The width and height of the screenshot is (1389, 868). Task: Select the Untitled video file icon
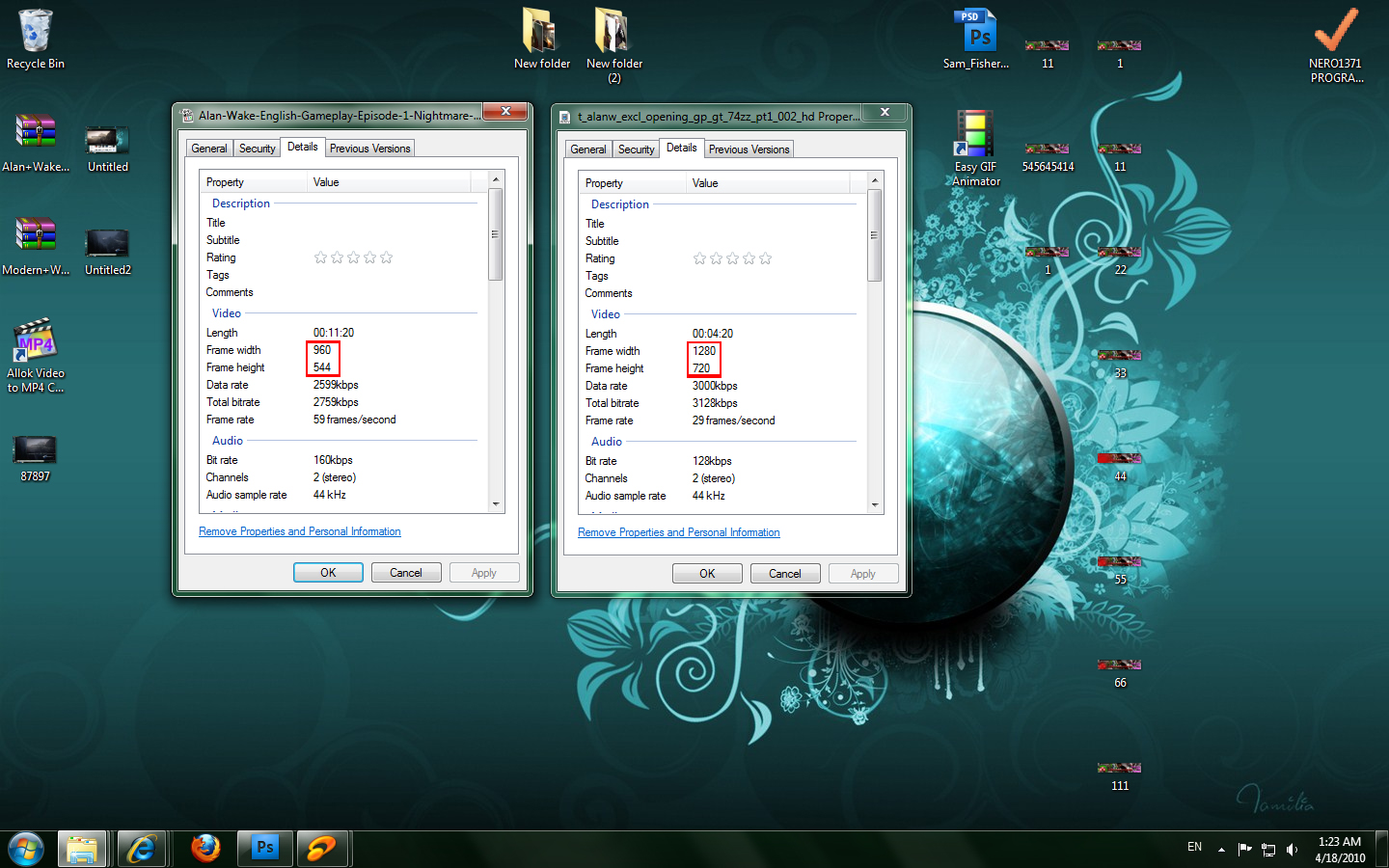click(107, 148)
